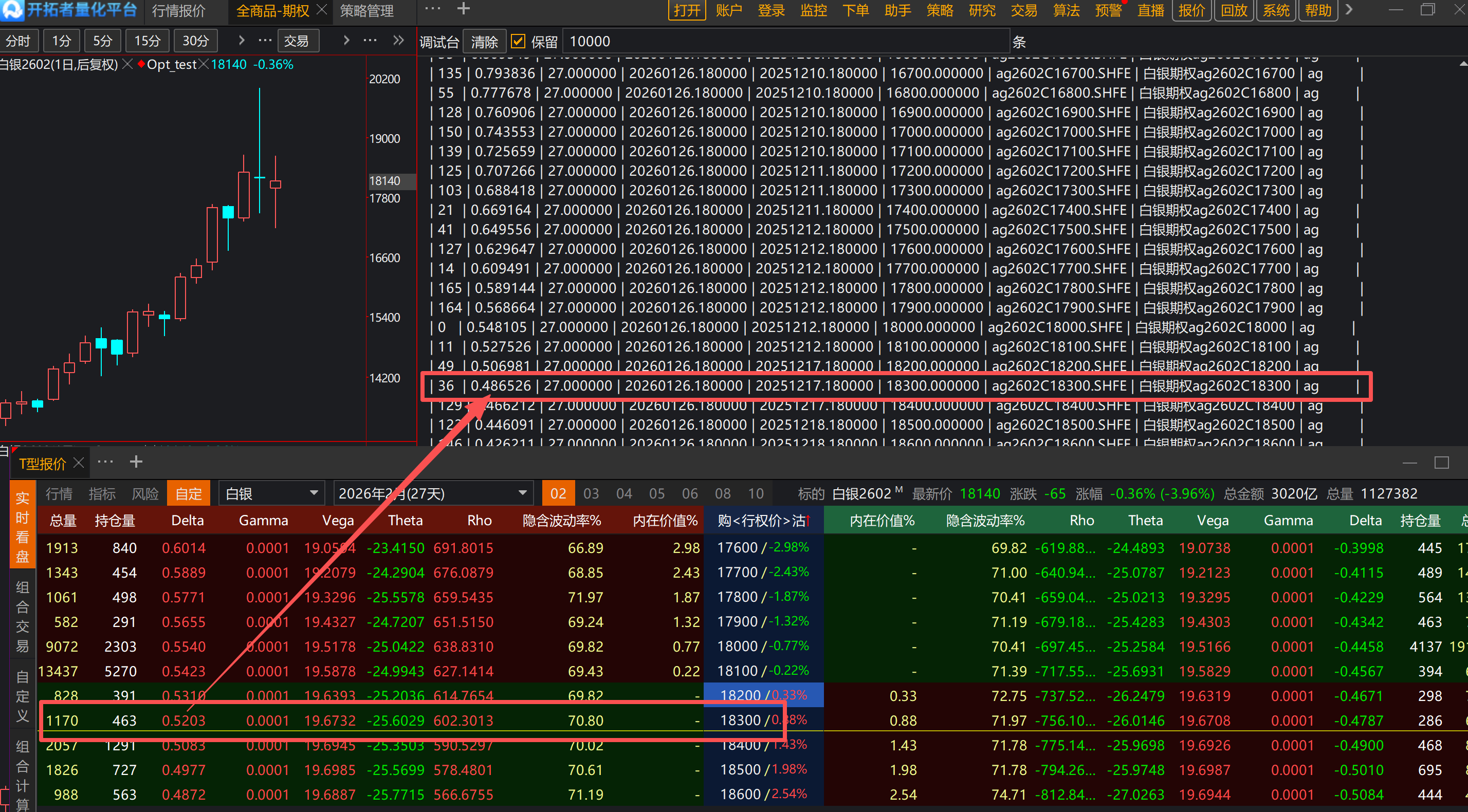Click the ellipsis icon beside T型报价 tab
This screenshot has height=812, width=1468.
pyautogui.click(x=105, y=462)
